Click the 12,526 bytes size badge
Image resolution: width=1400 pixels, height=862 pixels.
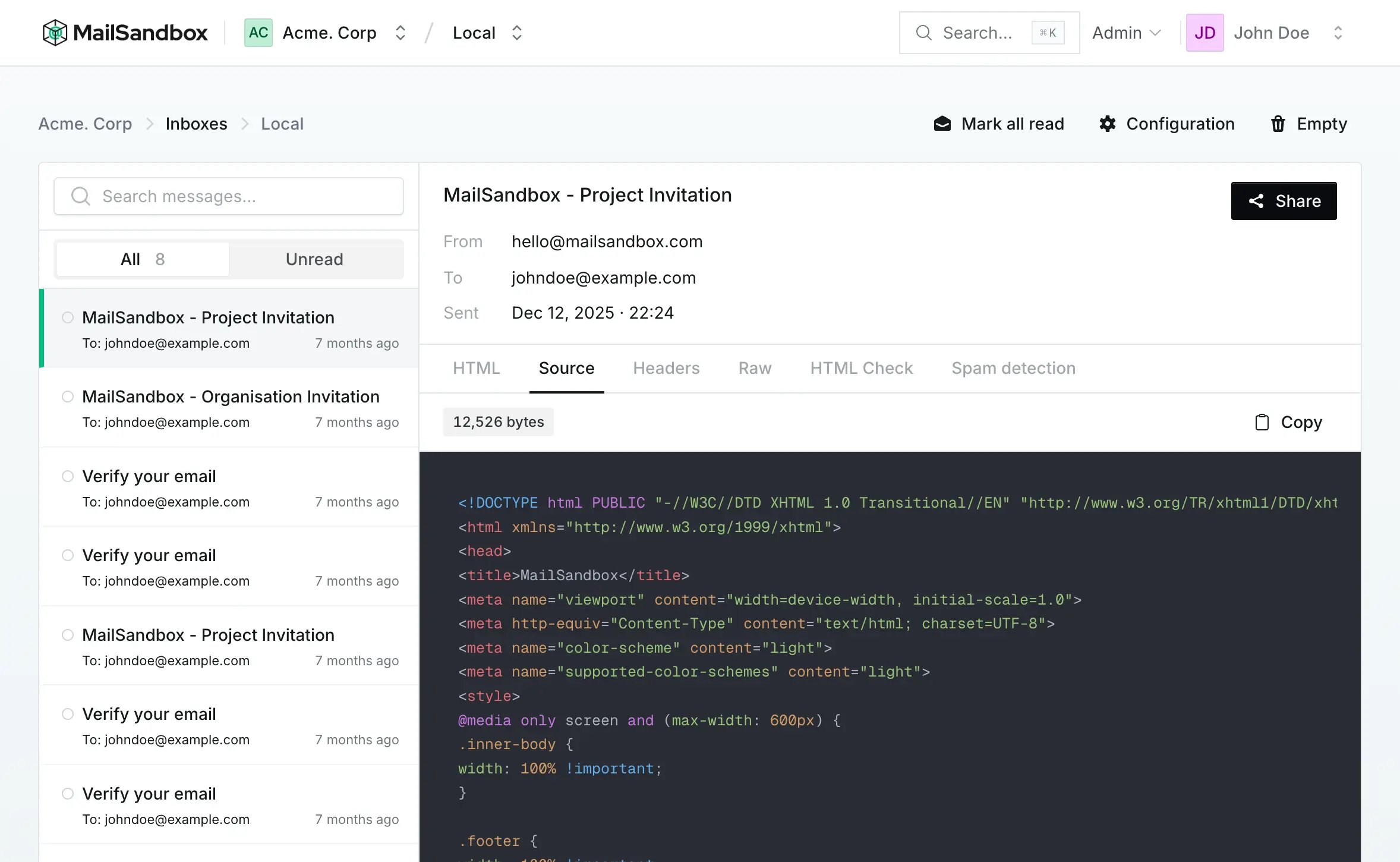click(x=499, y=422)
